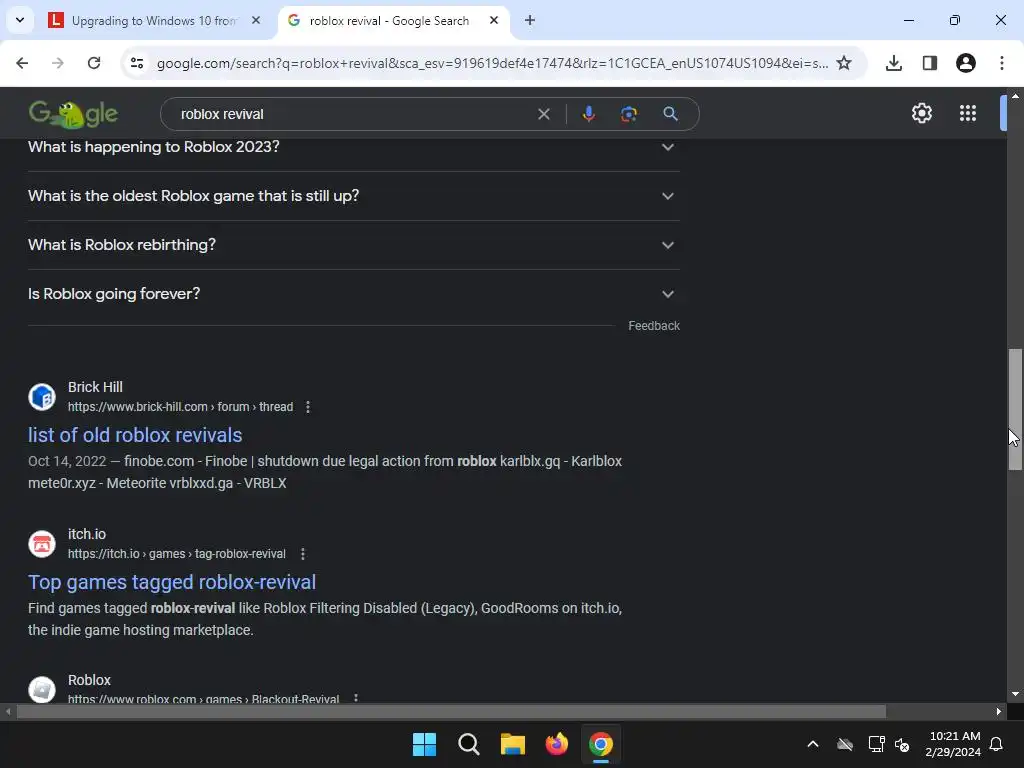Viewport: 1024px width, 768px height.
Task: Click the horizontal scrollbar thumb
Action: click(x=451, y=711)
